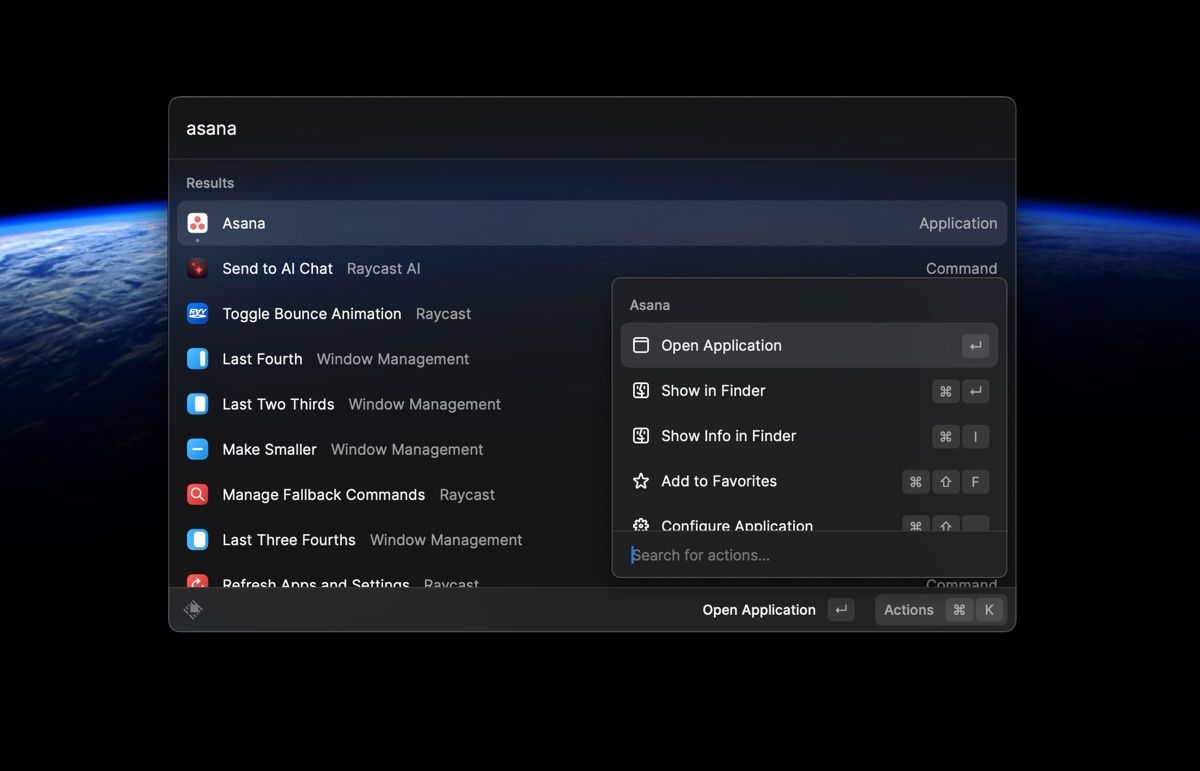Select the Last Fourth result row
Viewport: 1200px width, 771px height.
[261, 358]
